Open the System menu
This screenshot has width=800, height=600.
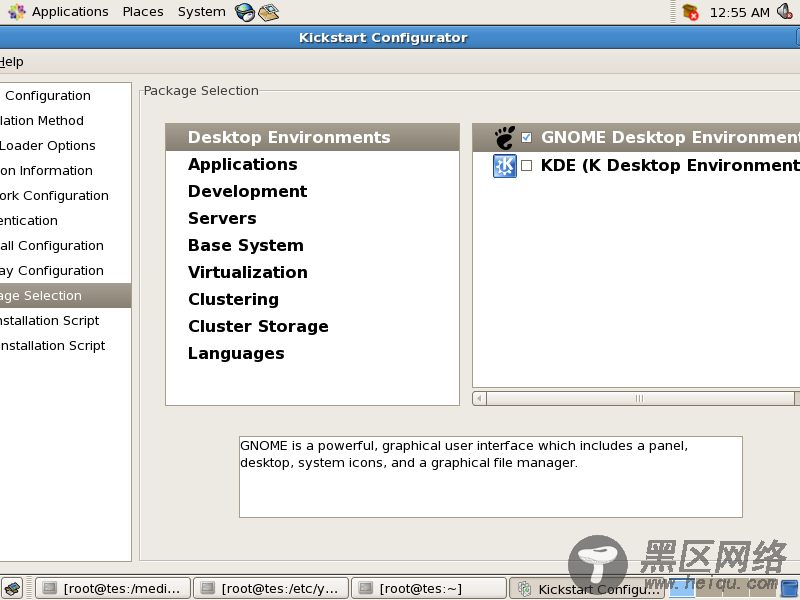click(x=202, y=12)
